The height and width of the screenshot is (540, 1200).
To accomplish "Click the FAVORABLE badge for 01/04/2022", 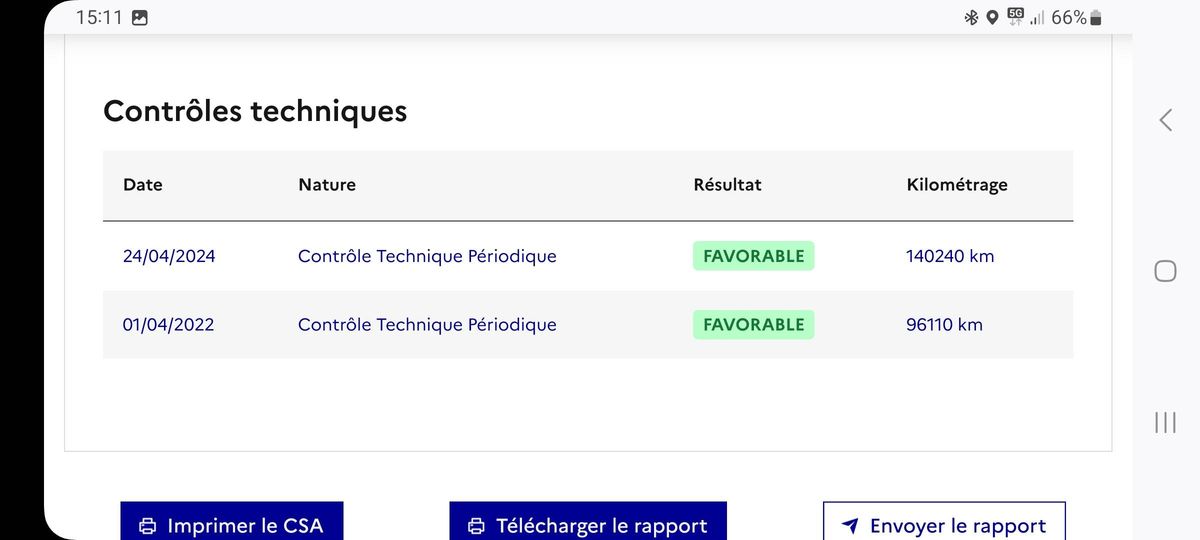I will (x=754, y=324).
